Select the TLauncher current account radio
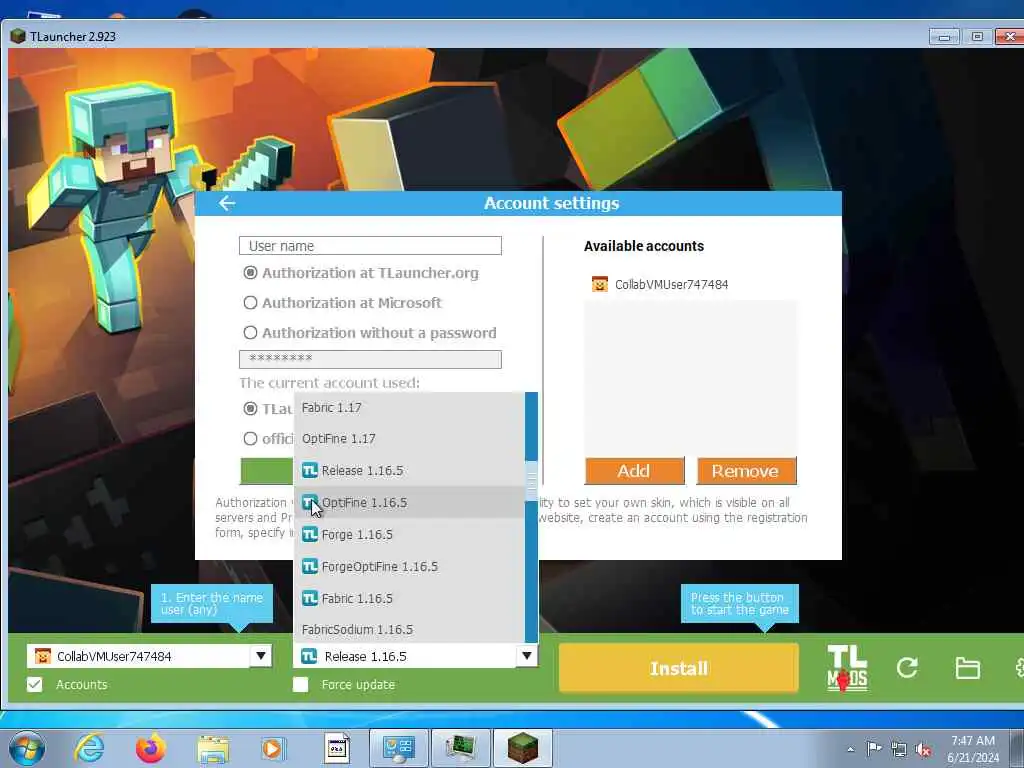The image size is (1024, 768). 250,409
